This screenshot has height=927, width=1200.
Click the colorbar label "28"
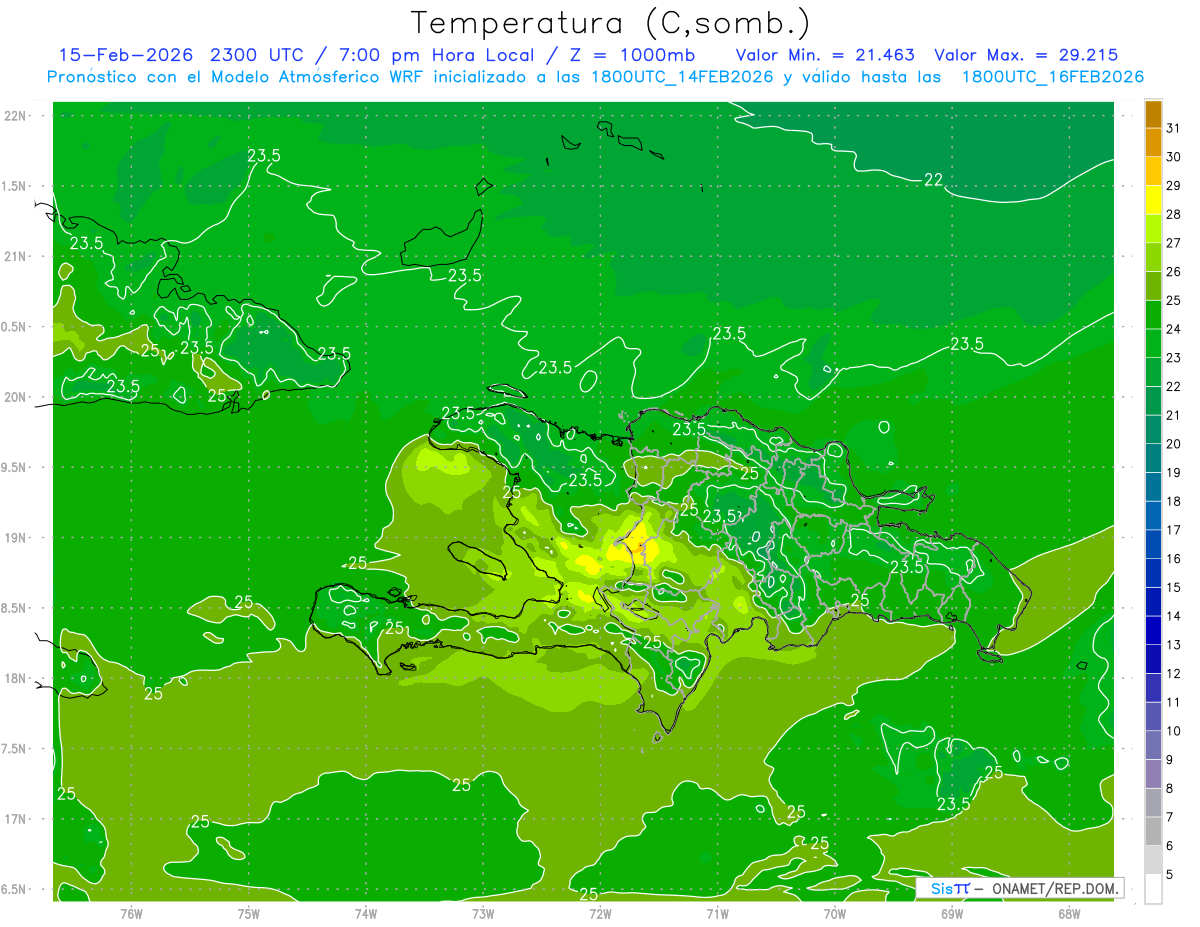point(1173,215)
